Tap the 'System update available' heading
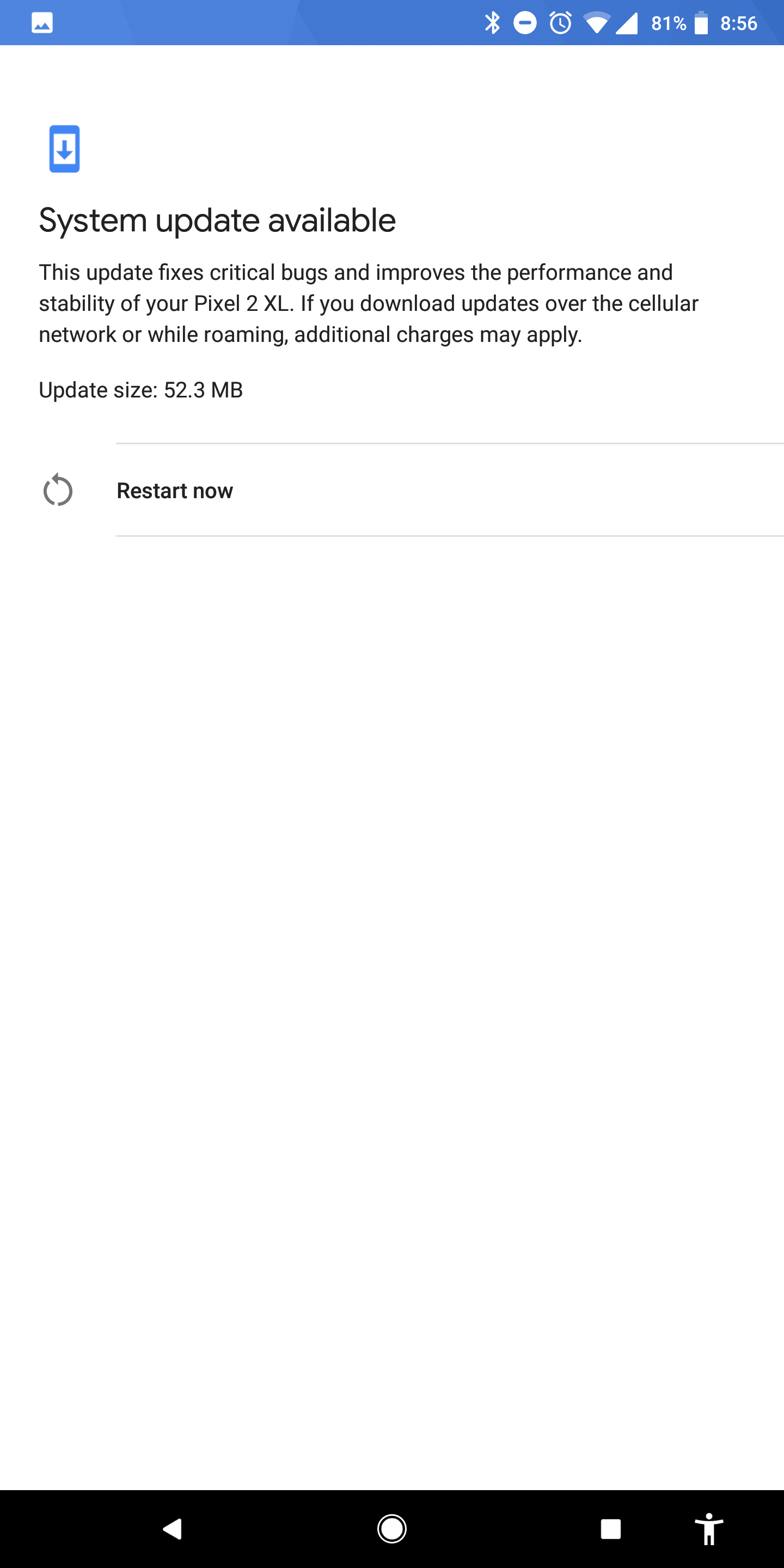Viewport: 784px width, 1568px height. (x=217, y=220)
